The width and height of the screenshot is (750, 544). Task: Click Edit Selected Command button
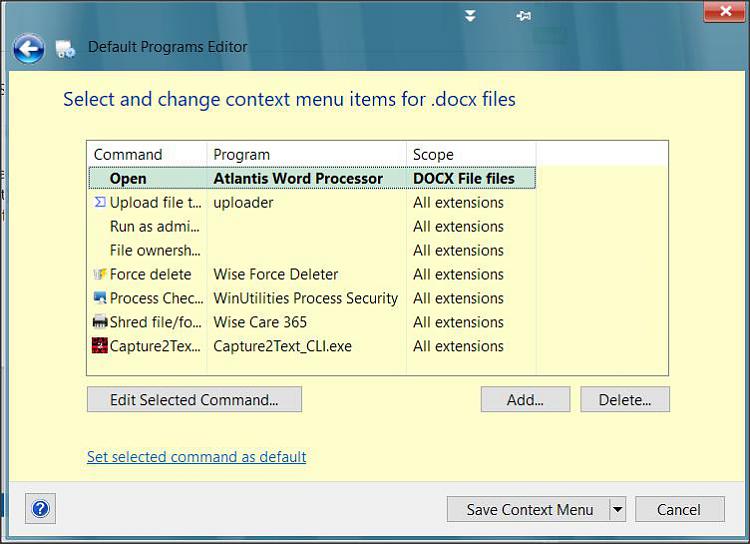pos(194,400)
